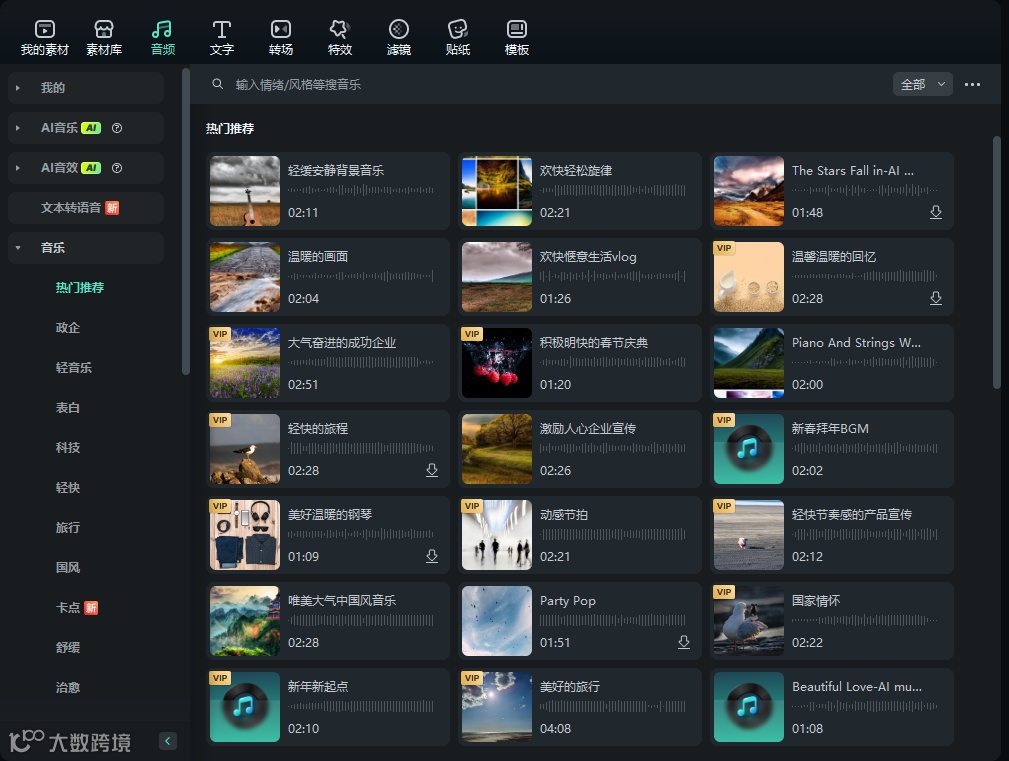The image size is (1009, 761).
Task: Click the Piano And Strings thumbnail
Action: pos(748,363)
